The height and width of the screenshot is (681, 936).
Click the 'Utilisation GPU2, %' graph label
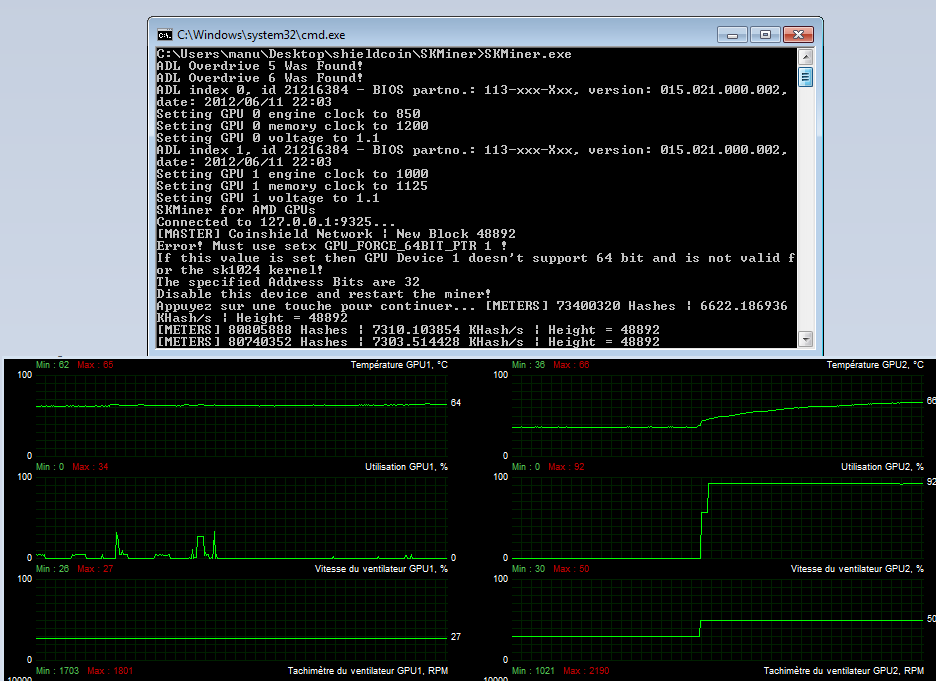(882, 467)
